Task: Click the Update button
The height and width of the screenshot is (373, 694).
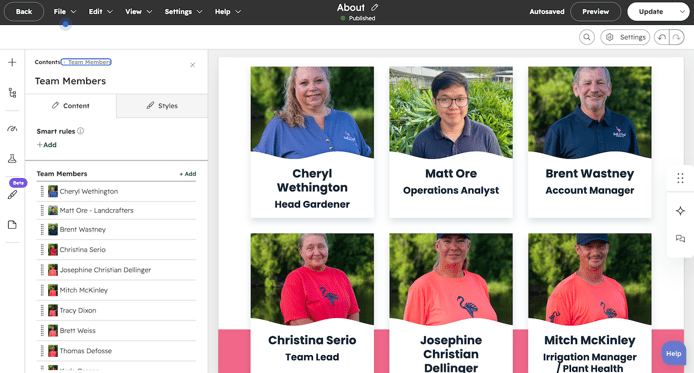Action: [x=651, y=12]
